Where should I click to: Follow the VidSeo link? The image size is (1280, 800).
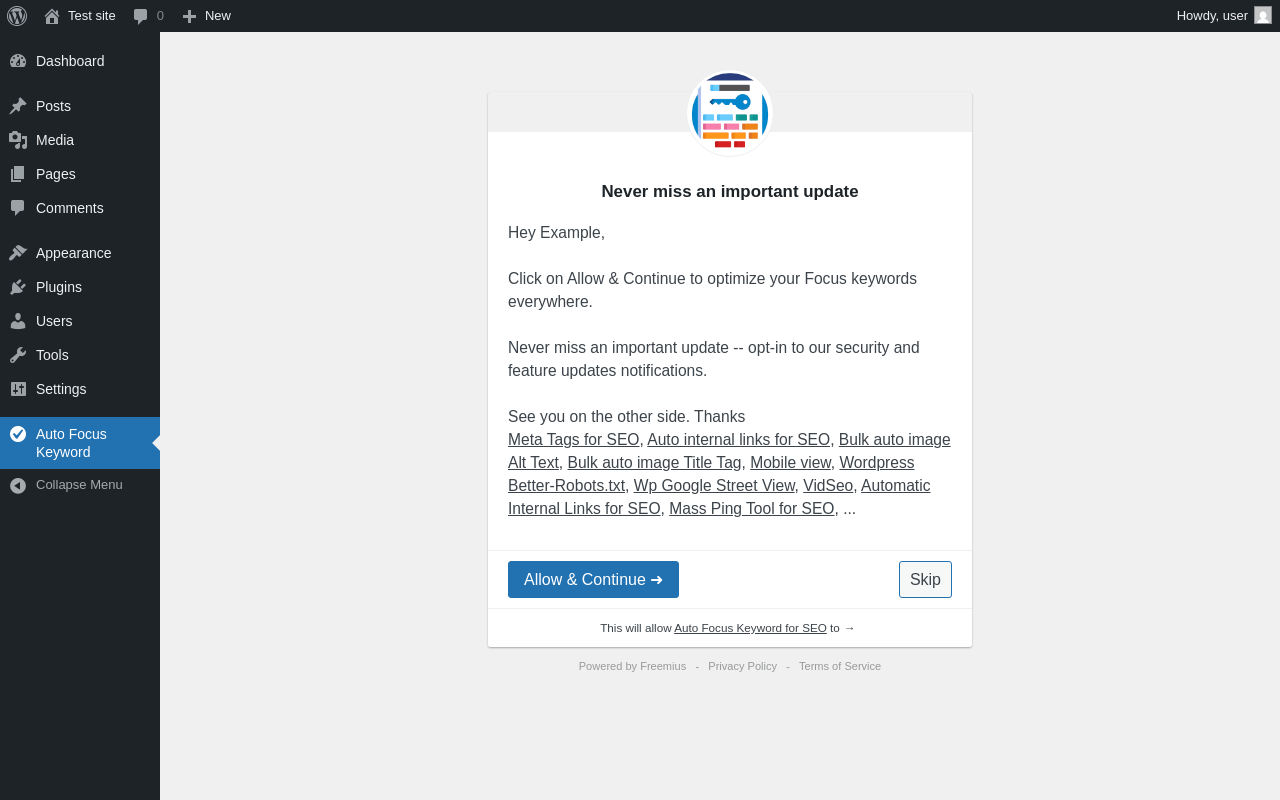(x=828, y=485)
